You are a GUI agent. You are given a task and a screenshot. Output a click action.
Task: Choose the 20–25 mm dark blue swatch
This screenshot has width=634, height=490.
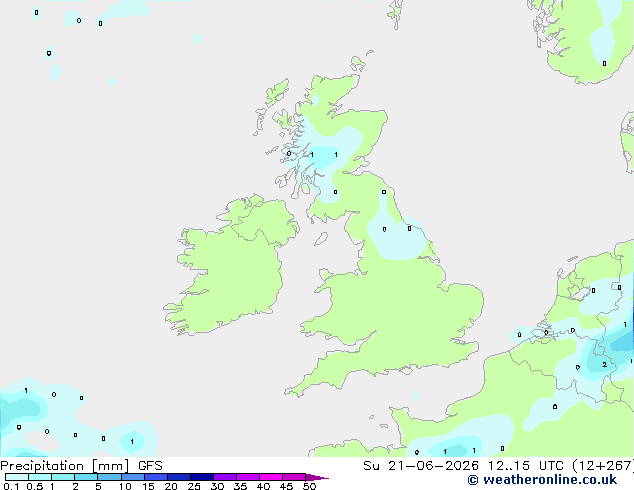178,477
